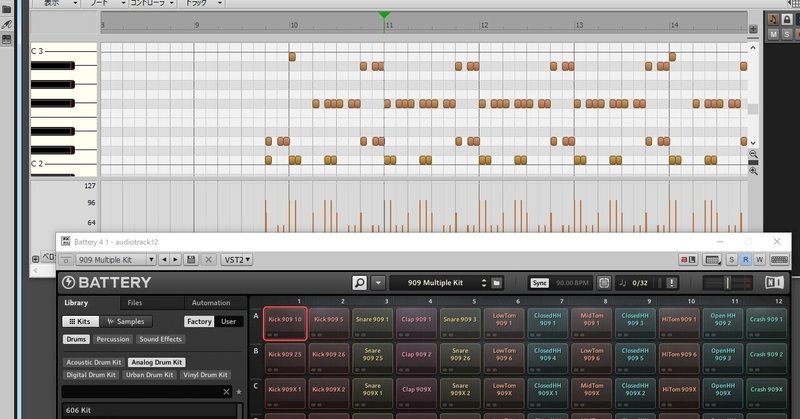
Task: Switch library browser to Kits view
Action: click(80, 322)
